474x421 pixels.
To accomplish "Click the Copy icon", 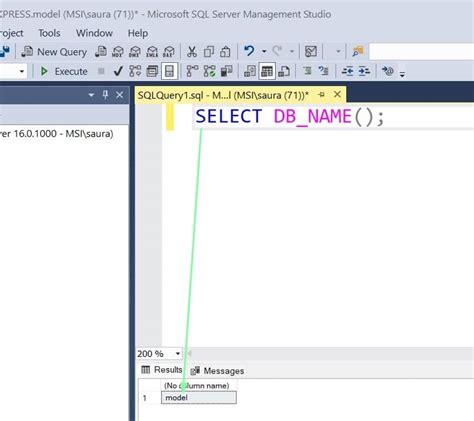I will [209, 52].
